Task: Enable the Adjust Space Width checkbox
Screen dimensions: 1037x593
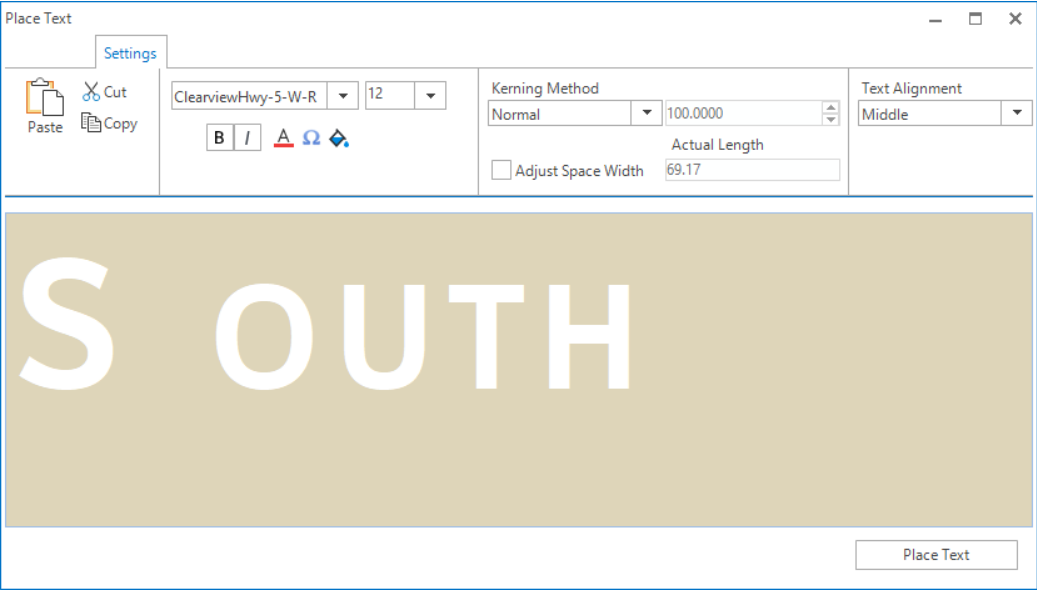Action: click(x=501, y=171)
